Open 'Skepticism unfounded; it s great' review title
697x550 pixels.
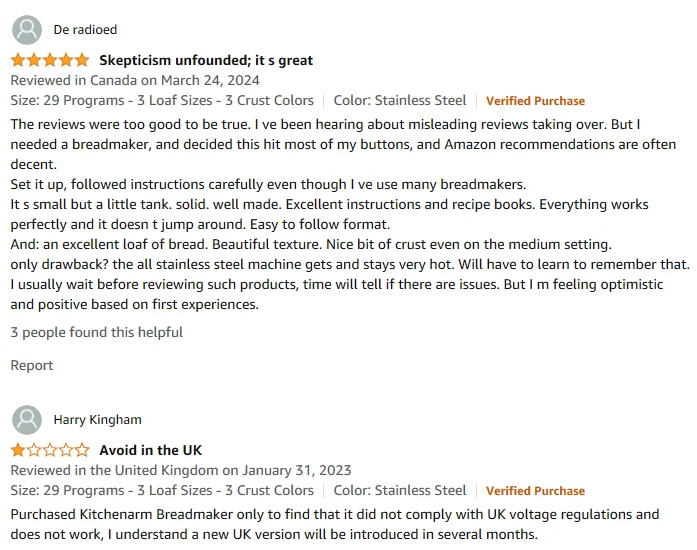pos(206,60)
